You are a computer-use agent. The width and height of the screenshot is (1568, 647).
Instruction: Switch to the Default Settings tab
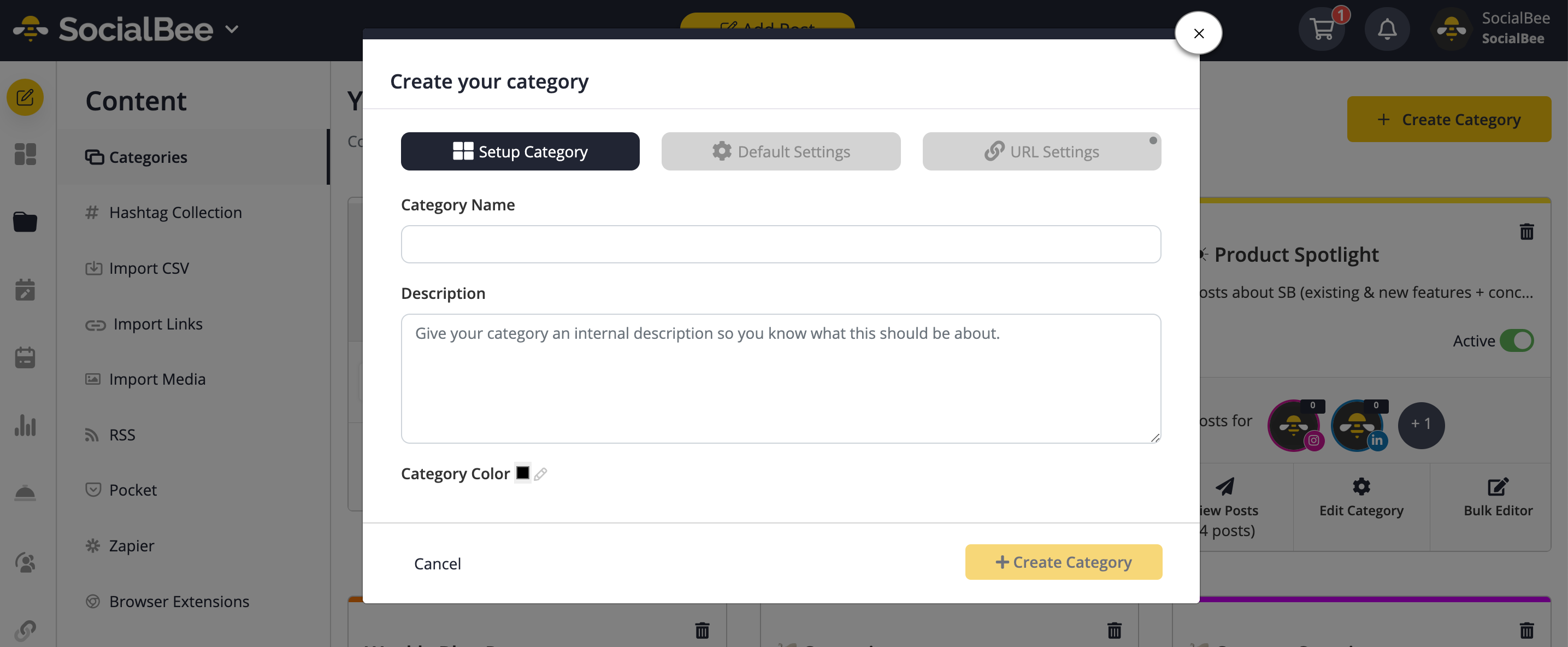pos(780,151)
